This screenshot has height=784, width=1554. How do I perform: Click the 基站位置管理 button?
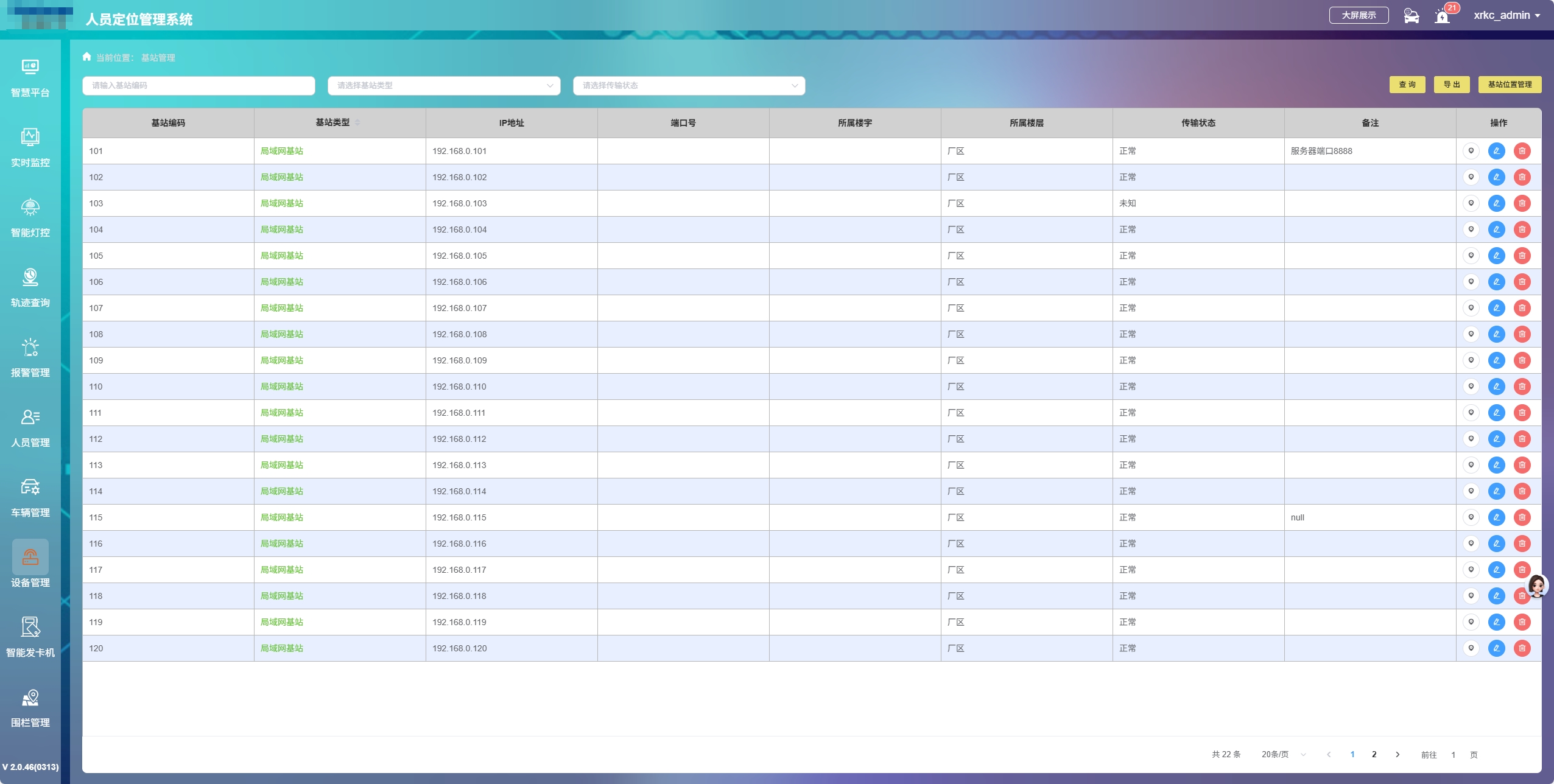coord(1509,85)
